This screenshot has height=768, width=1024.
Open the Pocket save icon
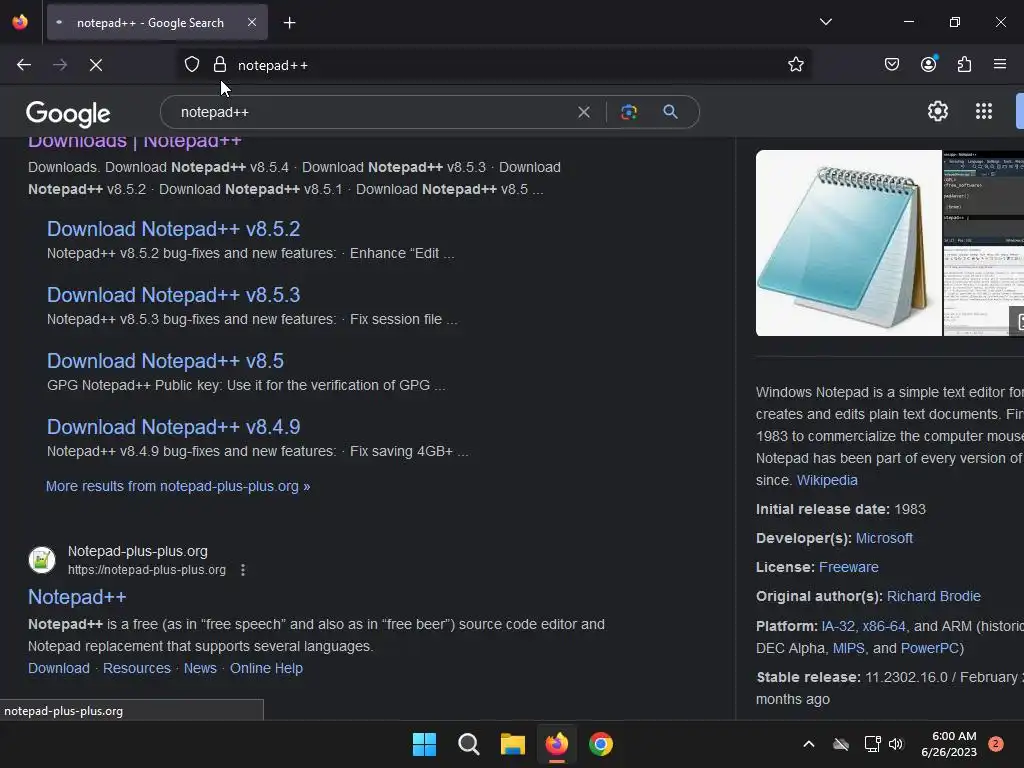tap(892, 64)
